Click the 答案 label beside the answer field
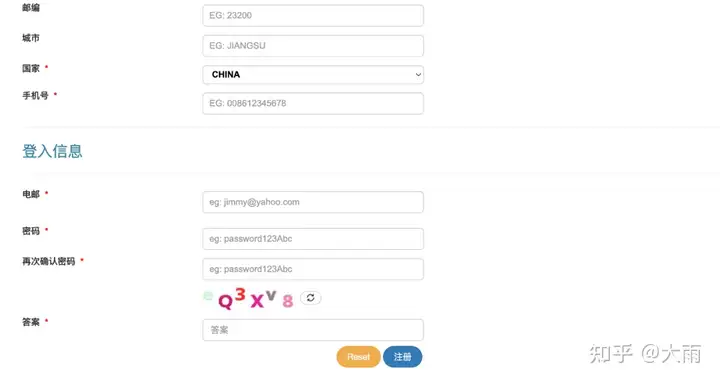The height and width of the screenshot is (383, 720). coord(31,322)
